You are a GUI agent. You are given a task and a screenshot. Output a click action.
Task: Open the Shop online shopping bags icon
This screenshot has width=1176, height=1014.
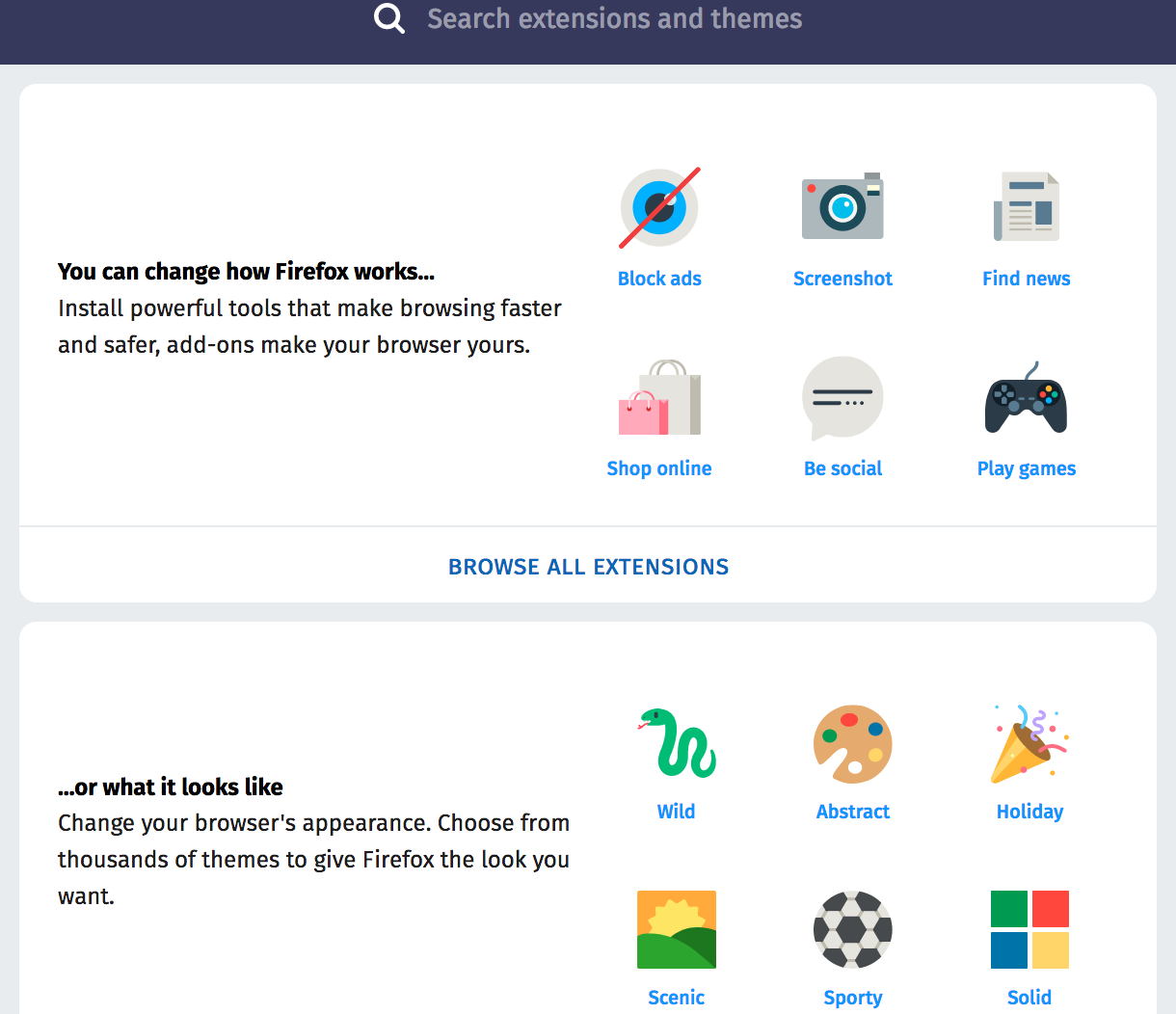[x=659, y=397]
